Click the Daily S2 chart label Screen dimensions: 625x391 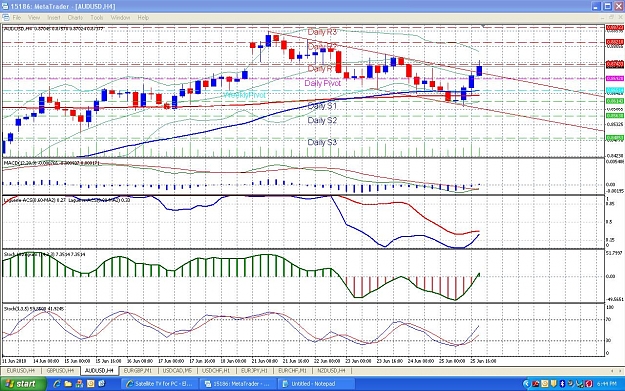coord(322,120)
